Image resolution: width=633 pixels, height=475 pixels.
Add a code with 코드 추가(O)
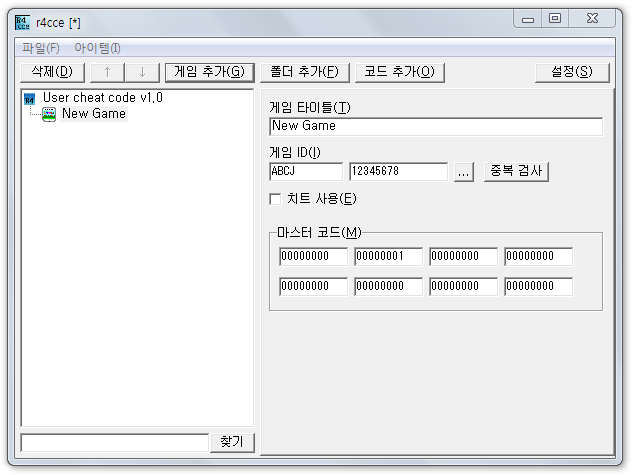399,72
